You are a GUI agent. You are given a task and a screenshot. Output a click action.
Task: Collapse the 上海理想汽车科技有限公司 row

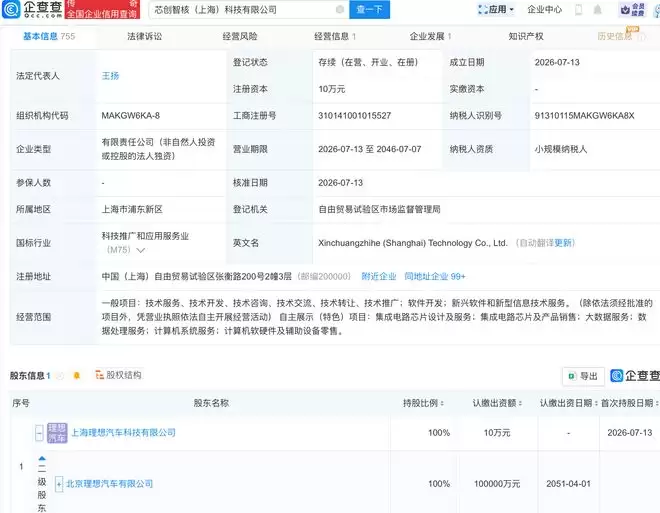point(39,433)
